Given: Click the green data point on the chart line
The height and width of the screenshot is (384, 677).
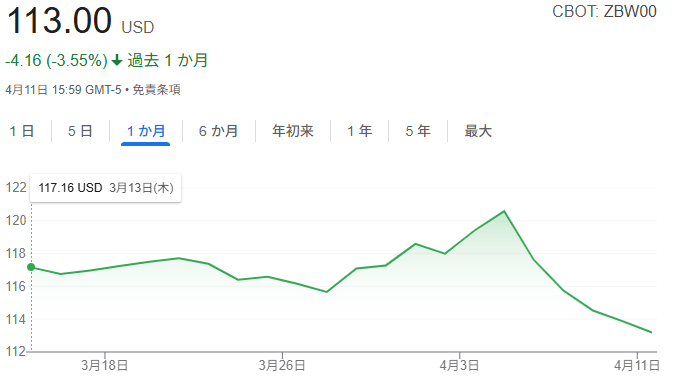Looking at the screenshot, I should click(31, 267).
